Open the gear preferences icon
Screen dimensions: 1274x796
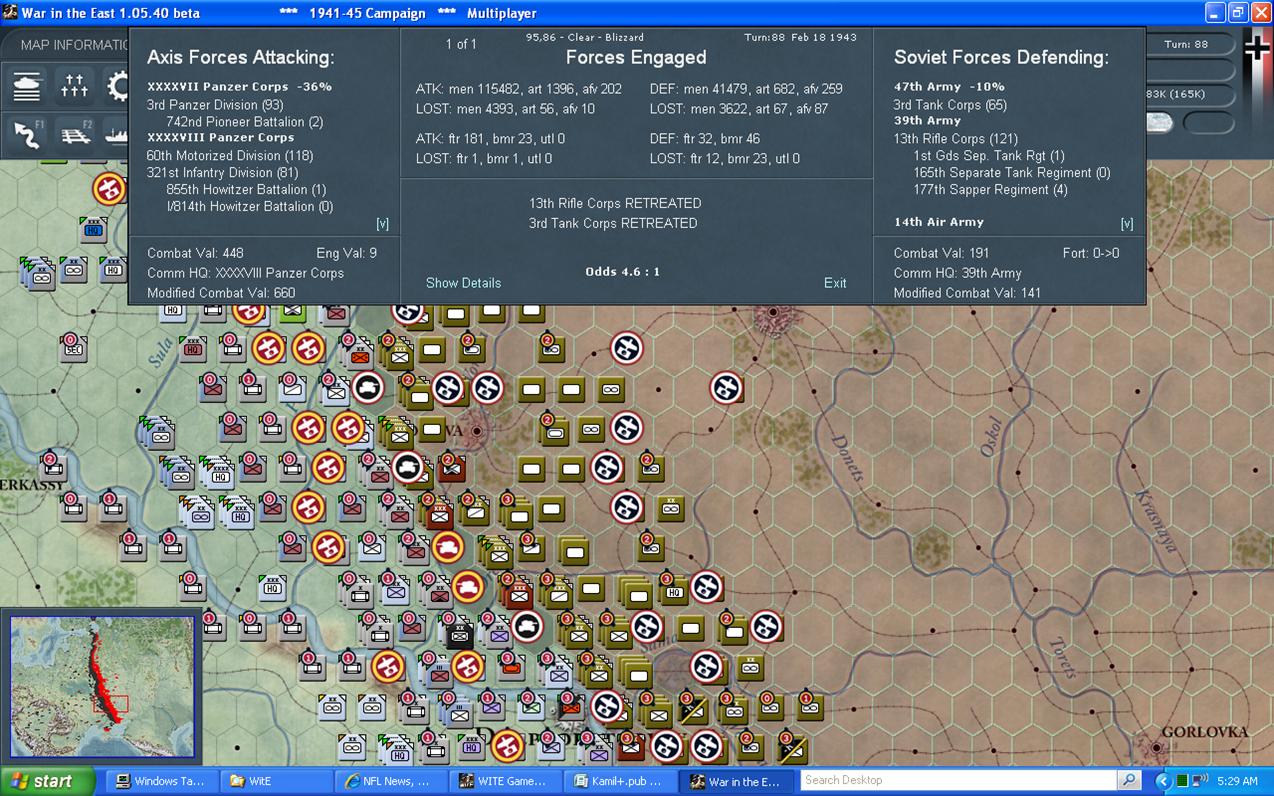(x=118, y=87)
